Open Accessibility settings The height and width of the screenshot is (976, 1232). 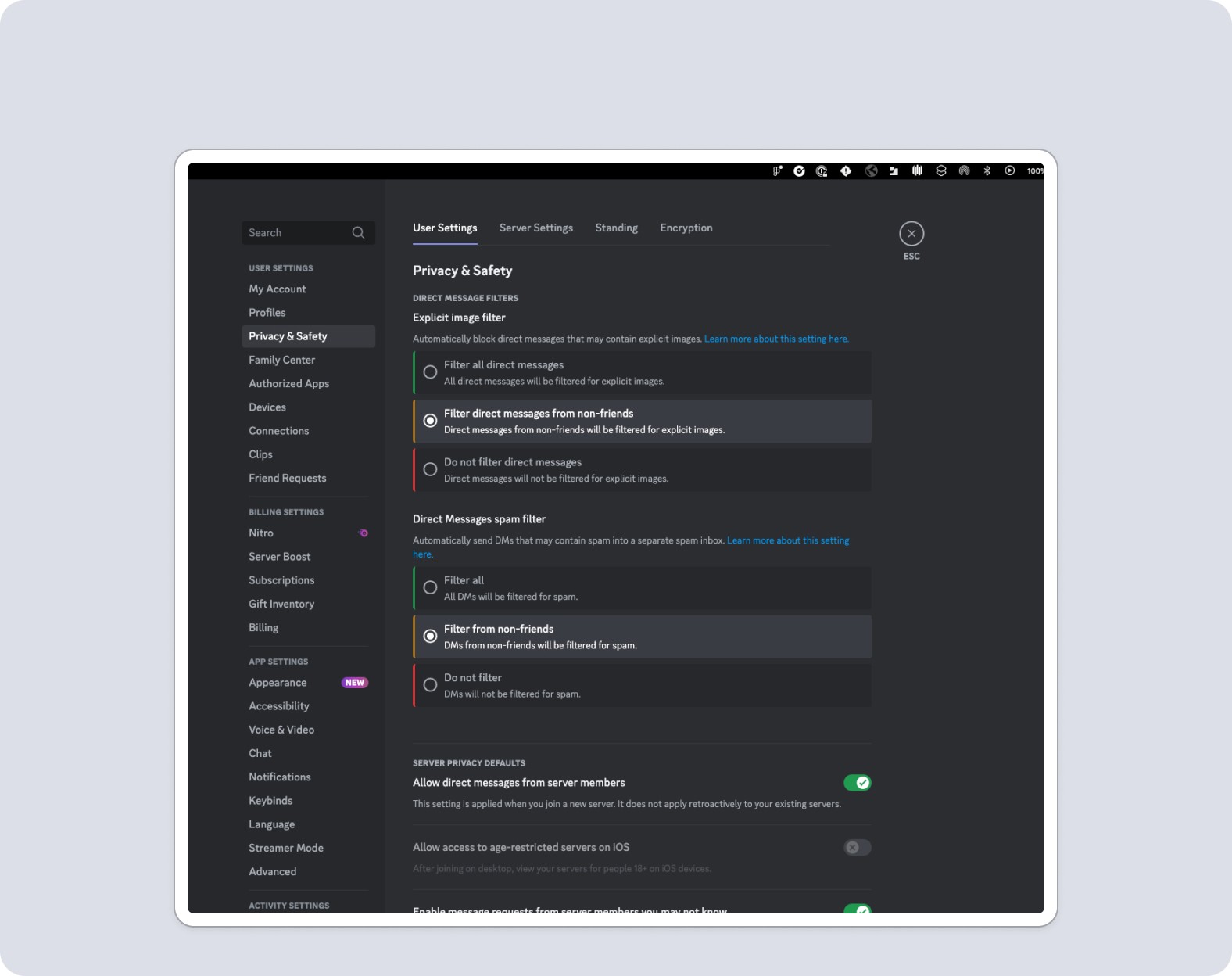point(308,706)
